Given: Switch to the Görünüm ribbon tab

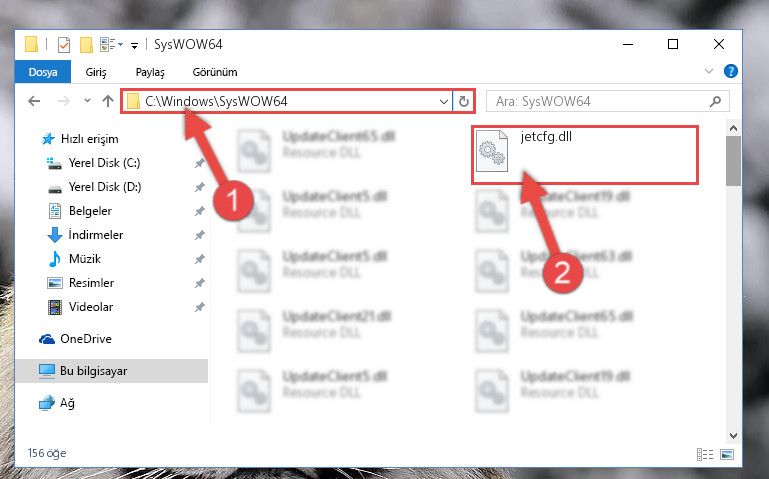Looking at the screenshot, I should pyautogui.click(x=215, y=72).
